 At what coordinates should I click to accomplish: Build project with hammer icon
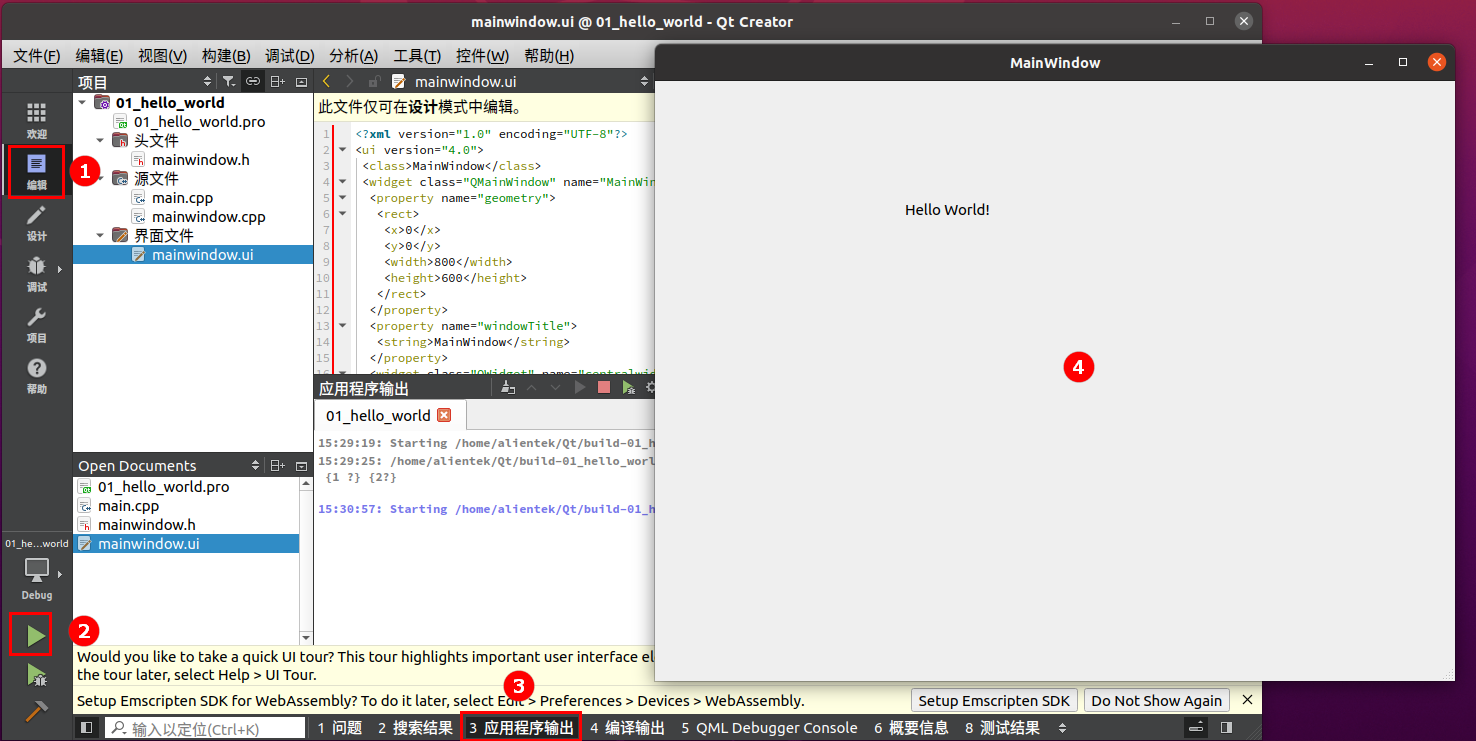(x=36, y=712)
